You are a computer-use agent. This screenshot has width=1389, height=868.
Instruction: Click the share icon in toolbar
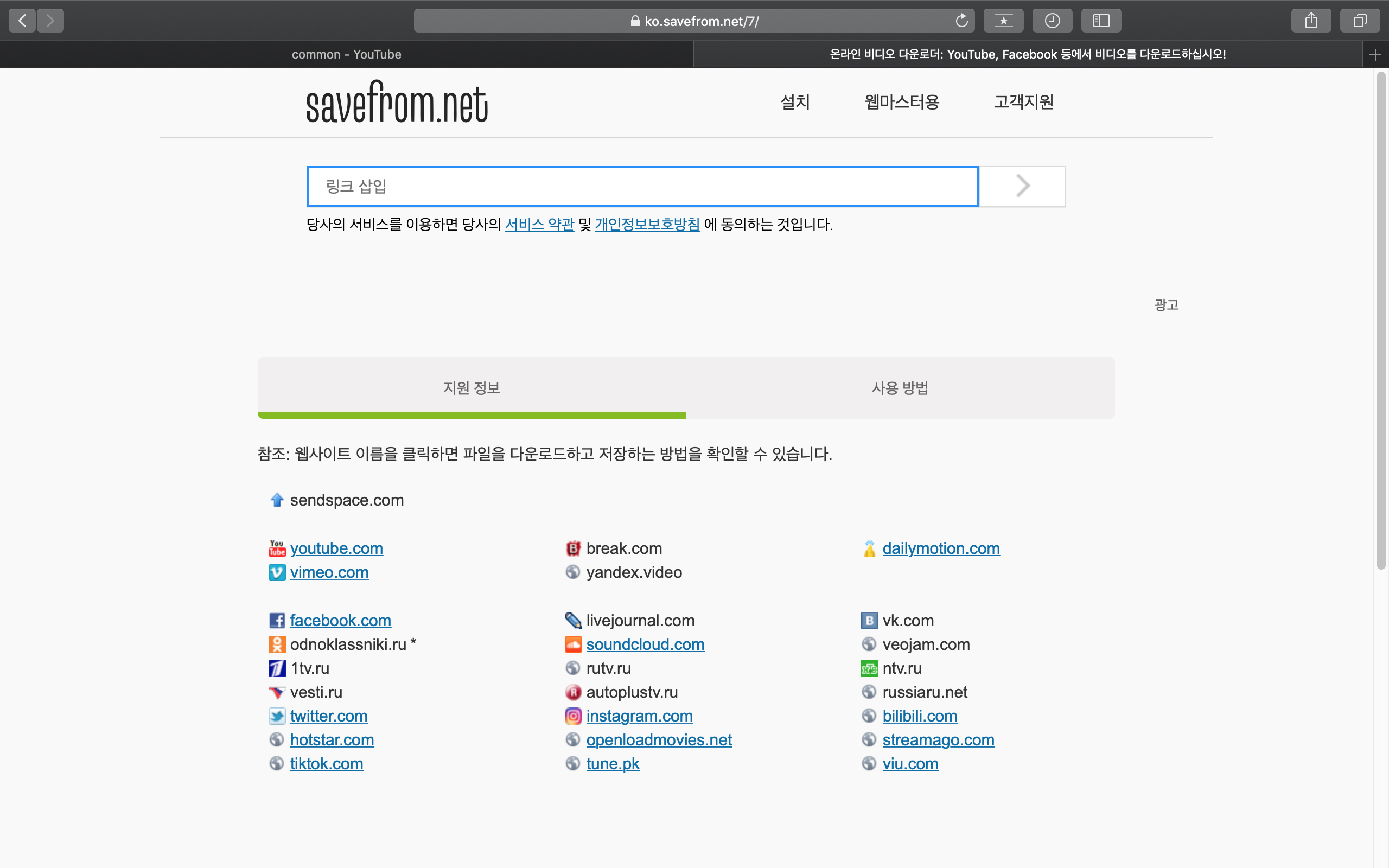pyautogui.click(x=1311, y=21)
